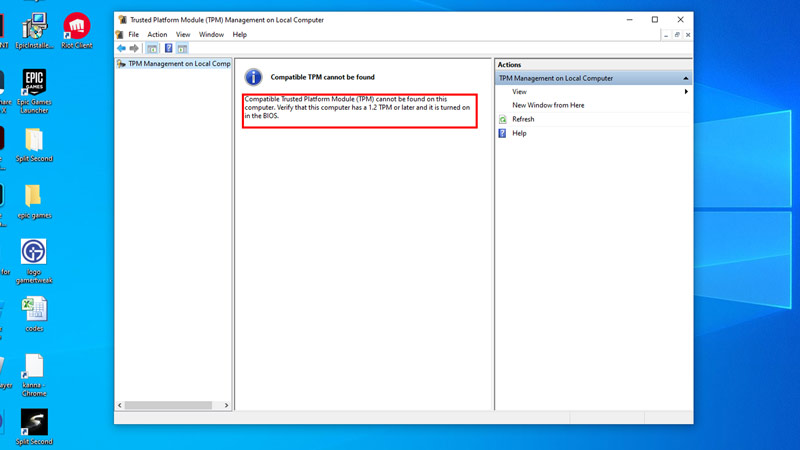
Task: Click the TPM console icon in the title bar
Action: tap(122, 20)
